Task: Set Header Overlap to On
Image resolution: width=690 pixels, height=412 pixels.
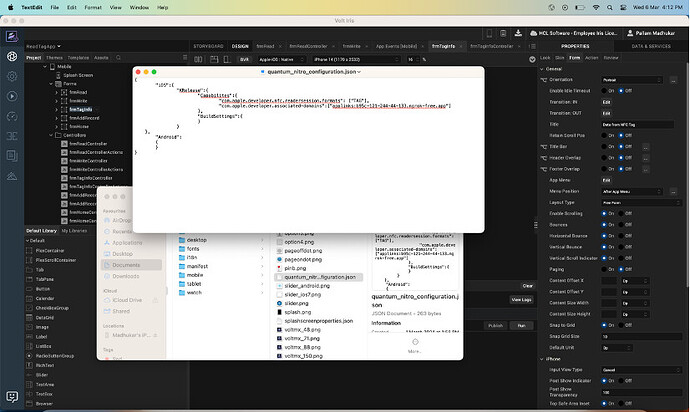Action: coord(604,158)
